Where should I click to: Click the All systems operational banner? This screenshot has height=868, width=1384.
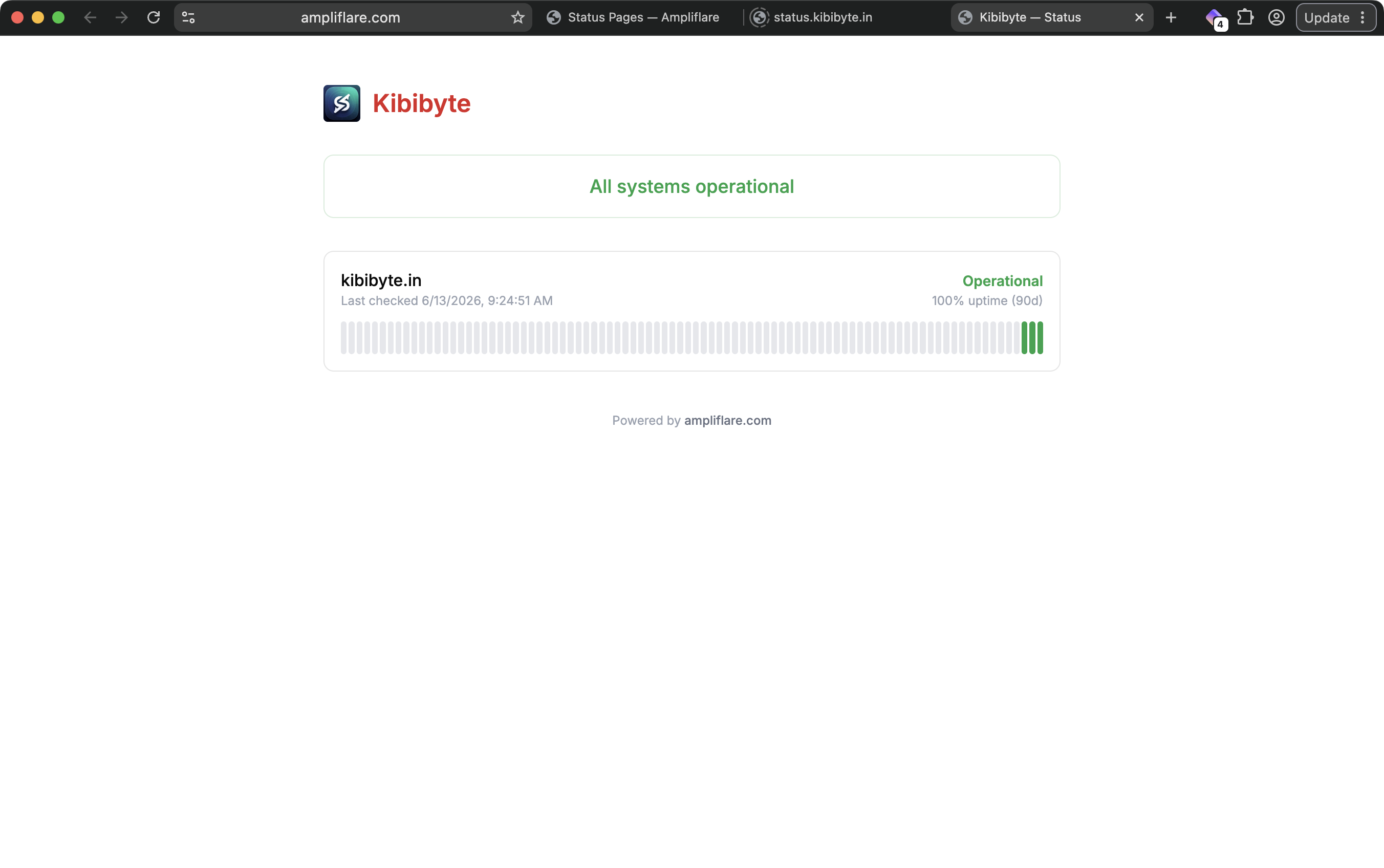coord(691,186)
